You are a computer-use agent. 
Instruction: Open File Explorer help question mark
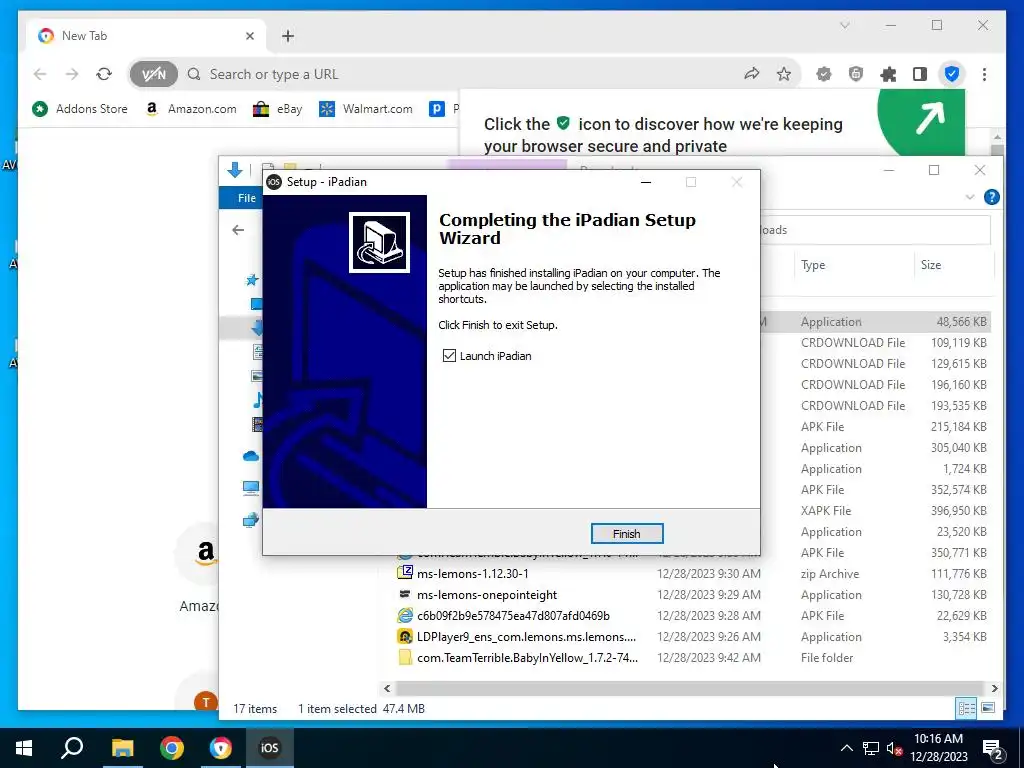coord(991,197)
